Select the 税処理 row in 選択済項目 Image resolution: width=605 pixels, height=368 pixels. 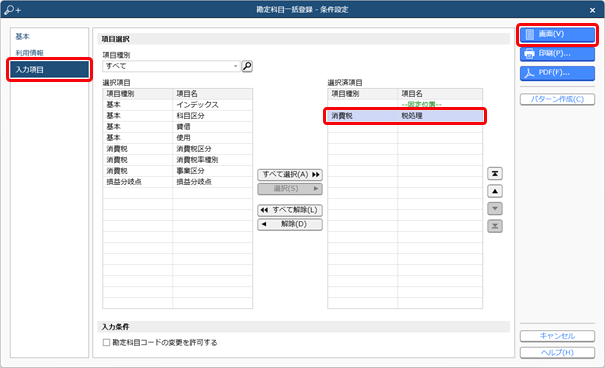click(x=405, y=116)
